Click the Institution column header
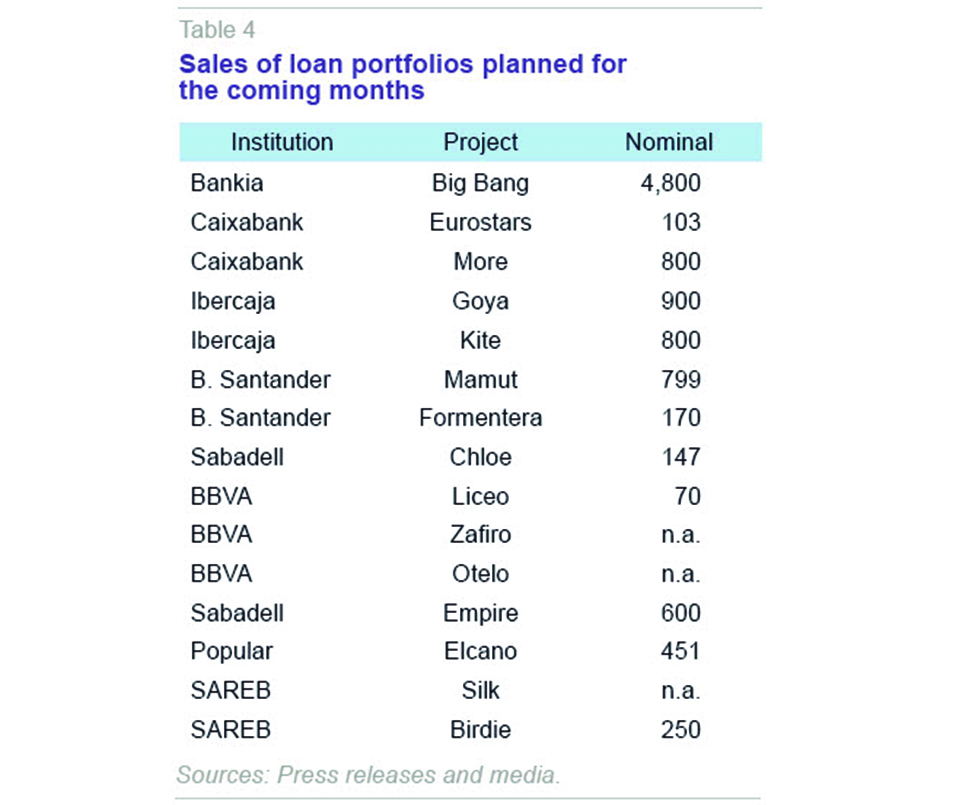Viewport: 969px width, 805px height. click(281, 142)
